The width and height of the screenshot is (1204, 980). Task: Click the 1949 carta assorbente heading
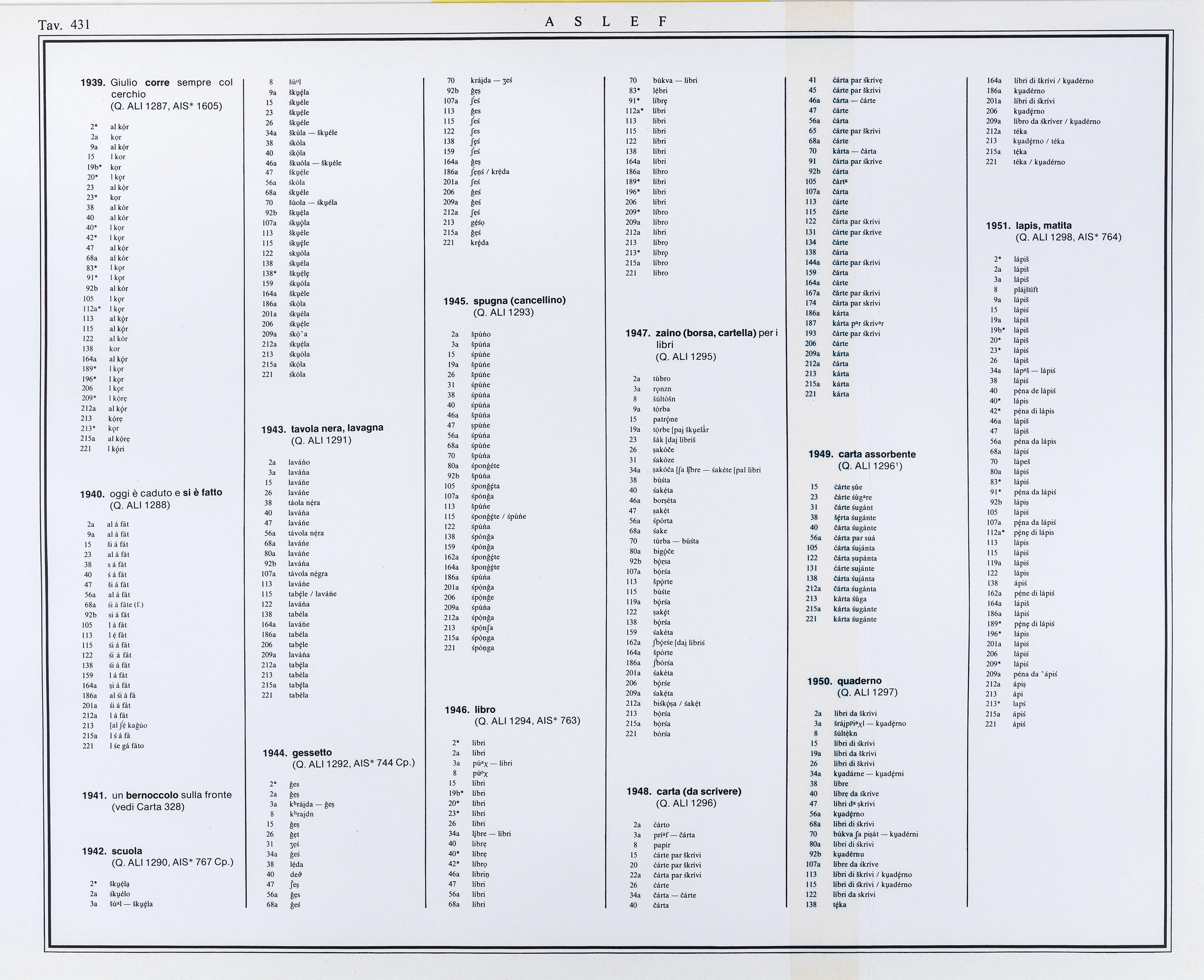click(862, 454)
